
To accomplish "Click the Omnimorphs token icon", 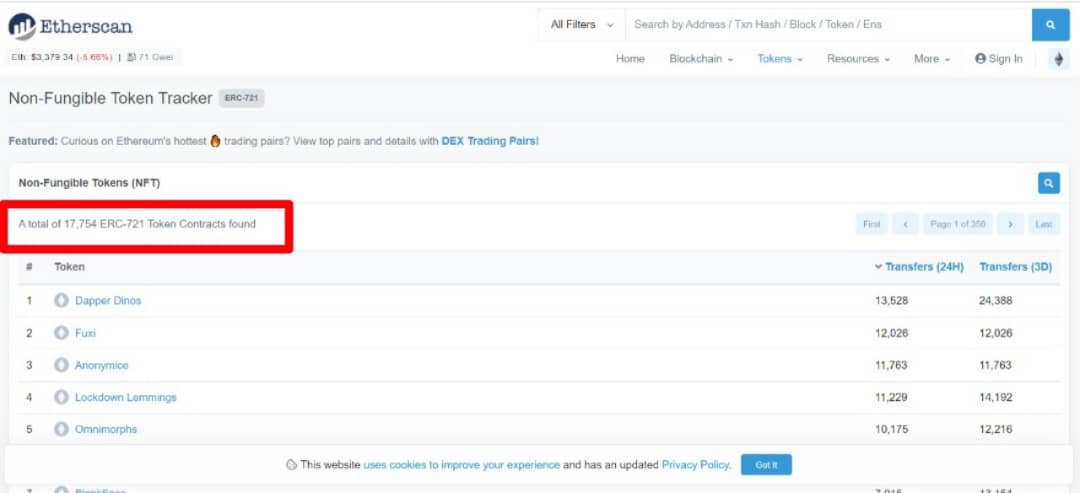I will point(61,429).
